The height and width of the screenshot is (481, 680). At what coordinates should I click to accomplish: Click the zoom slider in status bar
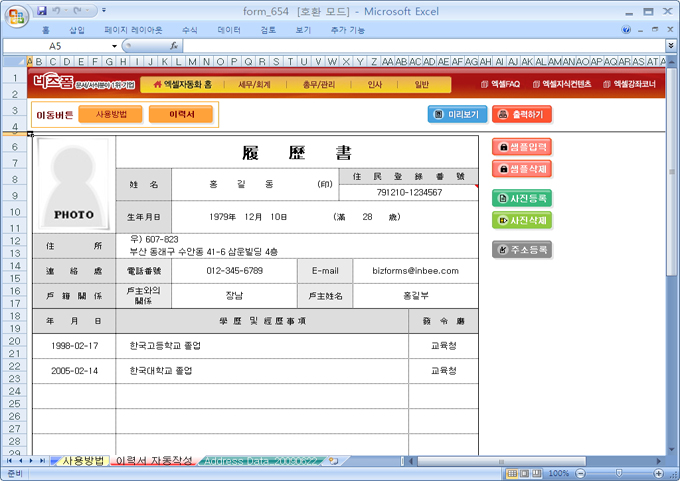tap(616, 473)
